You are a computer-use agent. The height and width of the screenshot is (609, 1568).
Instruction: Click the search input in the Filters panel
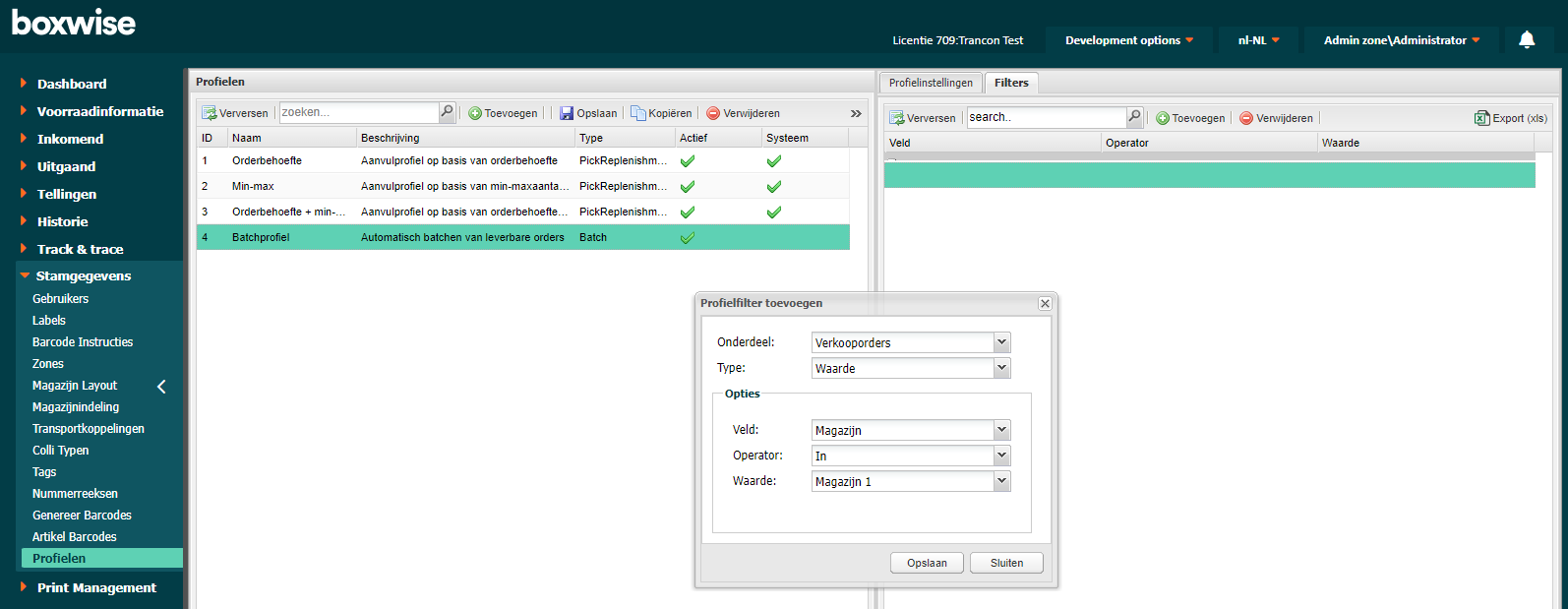pyautogui.click(x=1045, y=118)
